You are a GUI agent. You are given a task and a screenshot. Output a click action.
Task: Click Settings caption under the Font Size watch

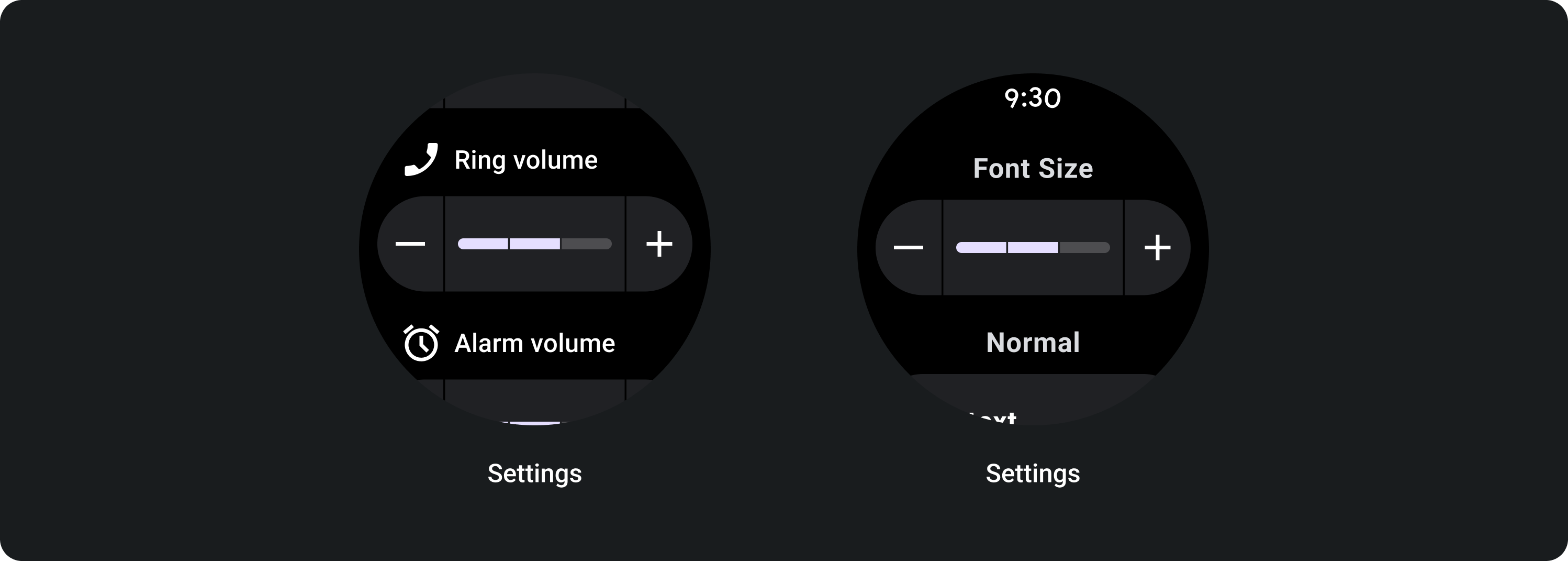coord(1033,474)
